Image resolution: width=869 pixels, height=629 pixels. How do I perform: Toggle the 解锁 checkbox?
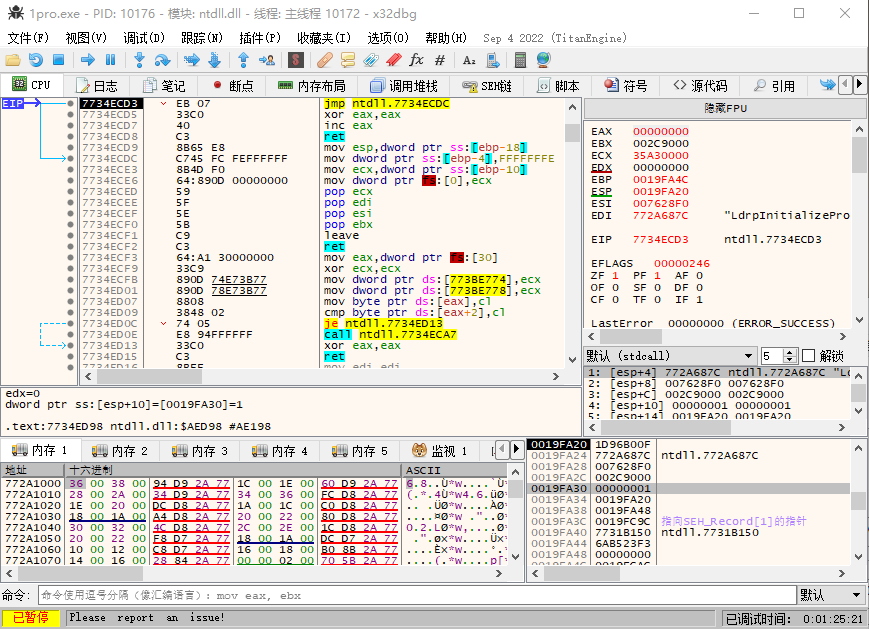809,356
